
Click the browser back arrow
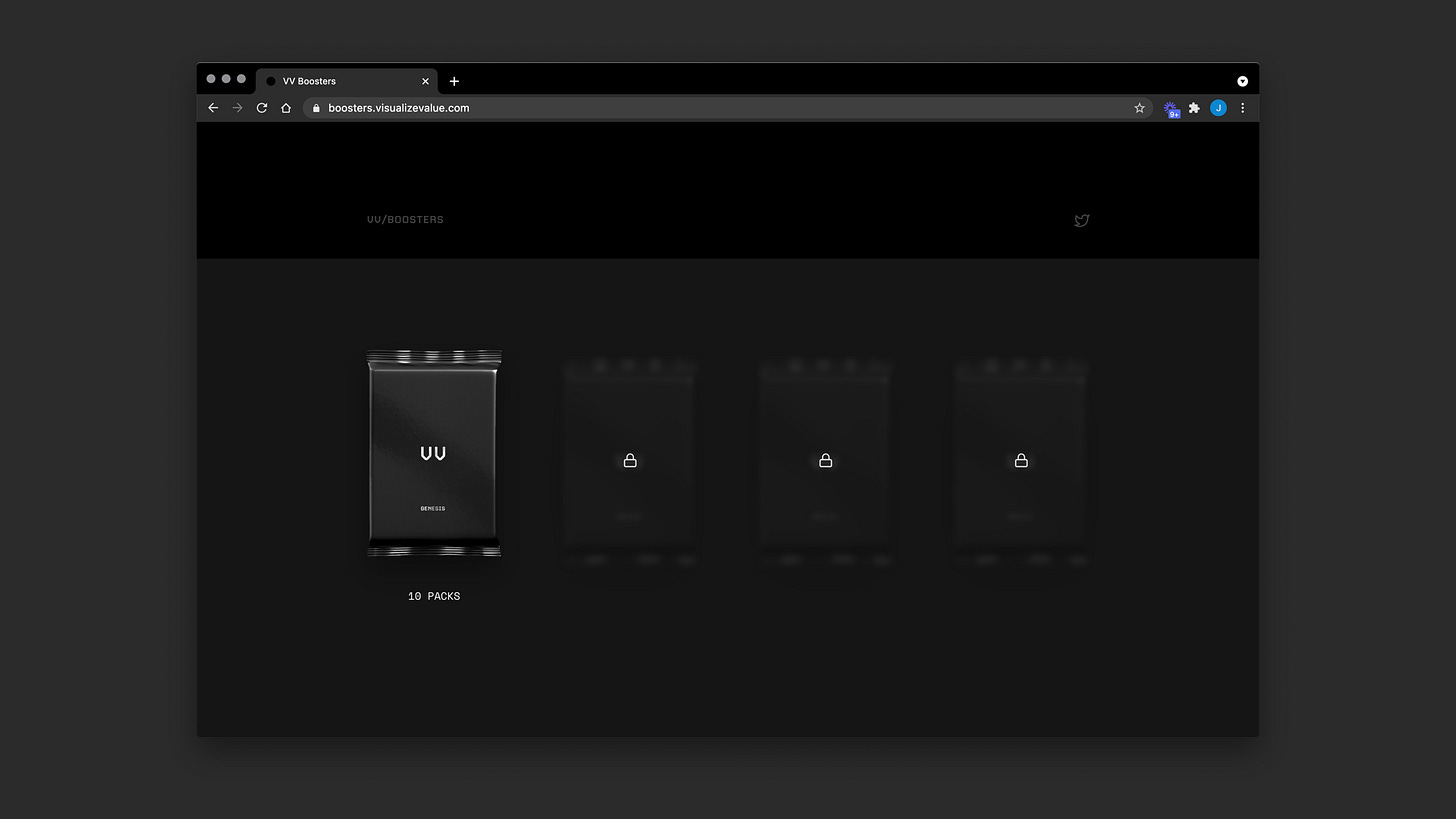coord(213,108)
